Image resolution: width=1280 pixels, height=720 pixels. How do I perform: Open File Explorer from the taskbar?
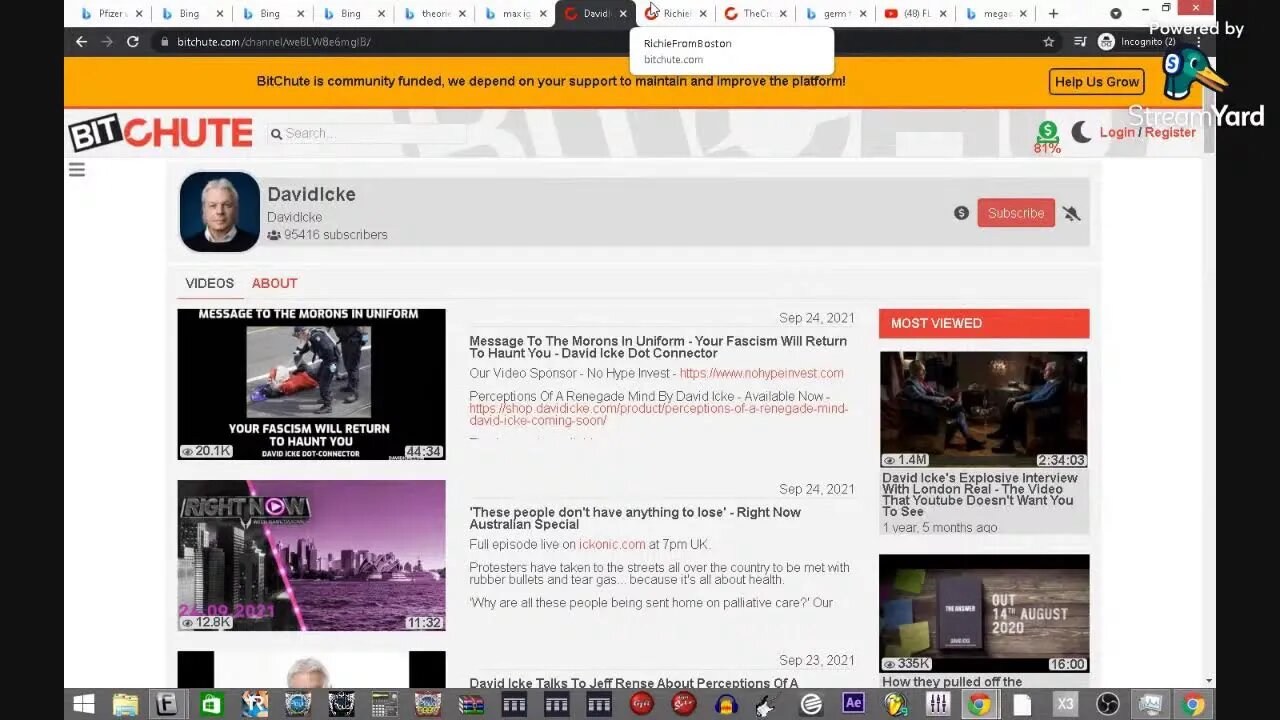point(125,704)
